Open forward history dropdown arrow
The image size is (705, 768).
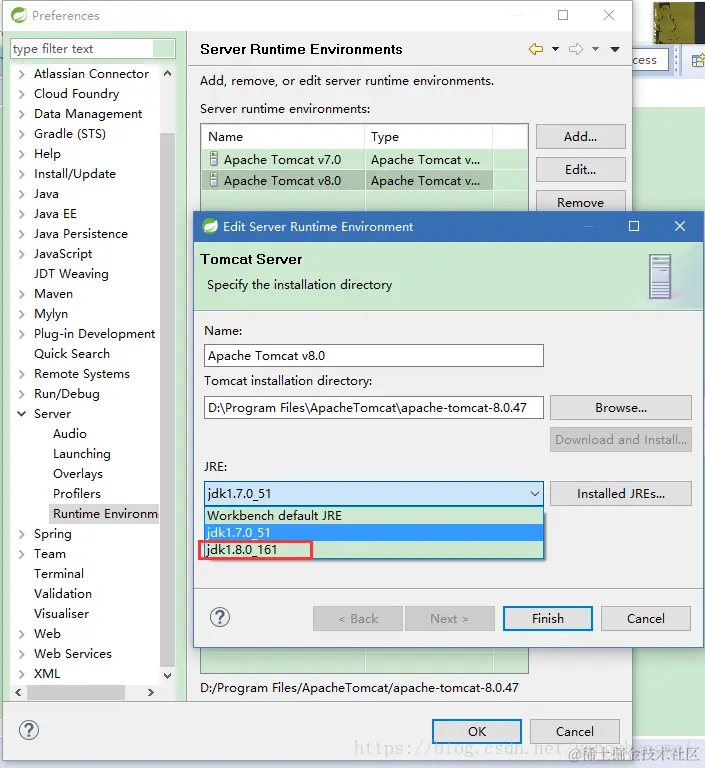tap(595, 49)
